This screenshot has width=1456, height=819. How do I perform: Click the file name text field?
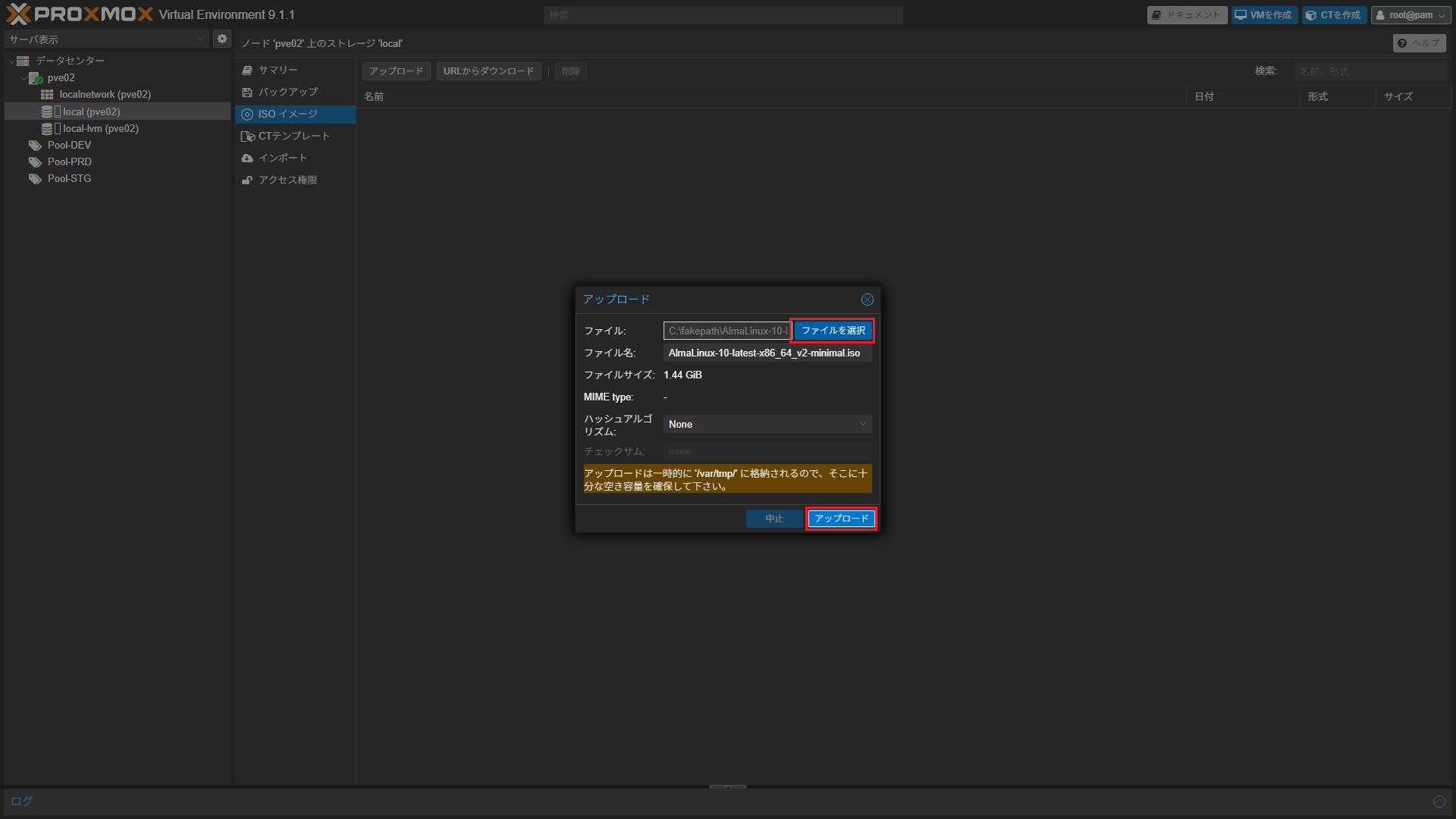767,353
